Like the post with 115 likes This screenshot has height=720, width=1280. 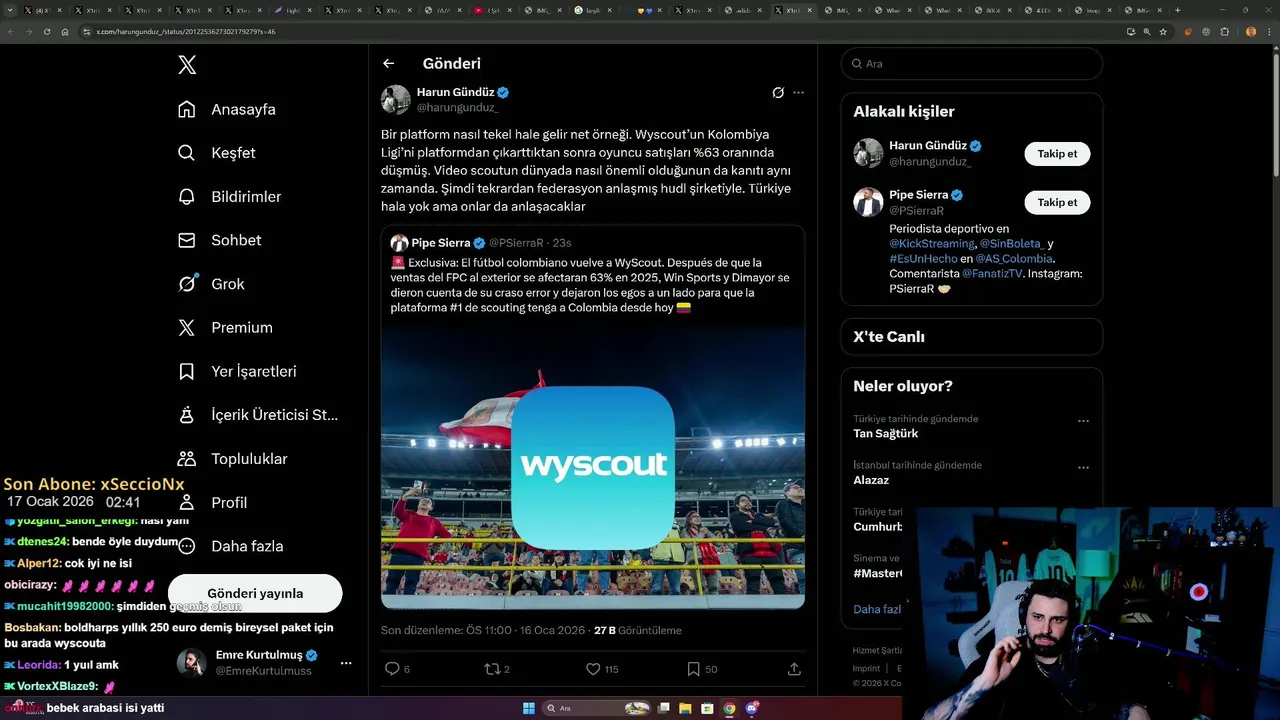(x=593, y=669)
